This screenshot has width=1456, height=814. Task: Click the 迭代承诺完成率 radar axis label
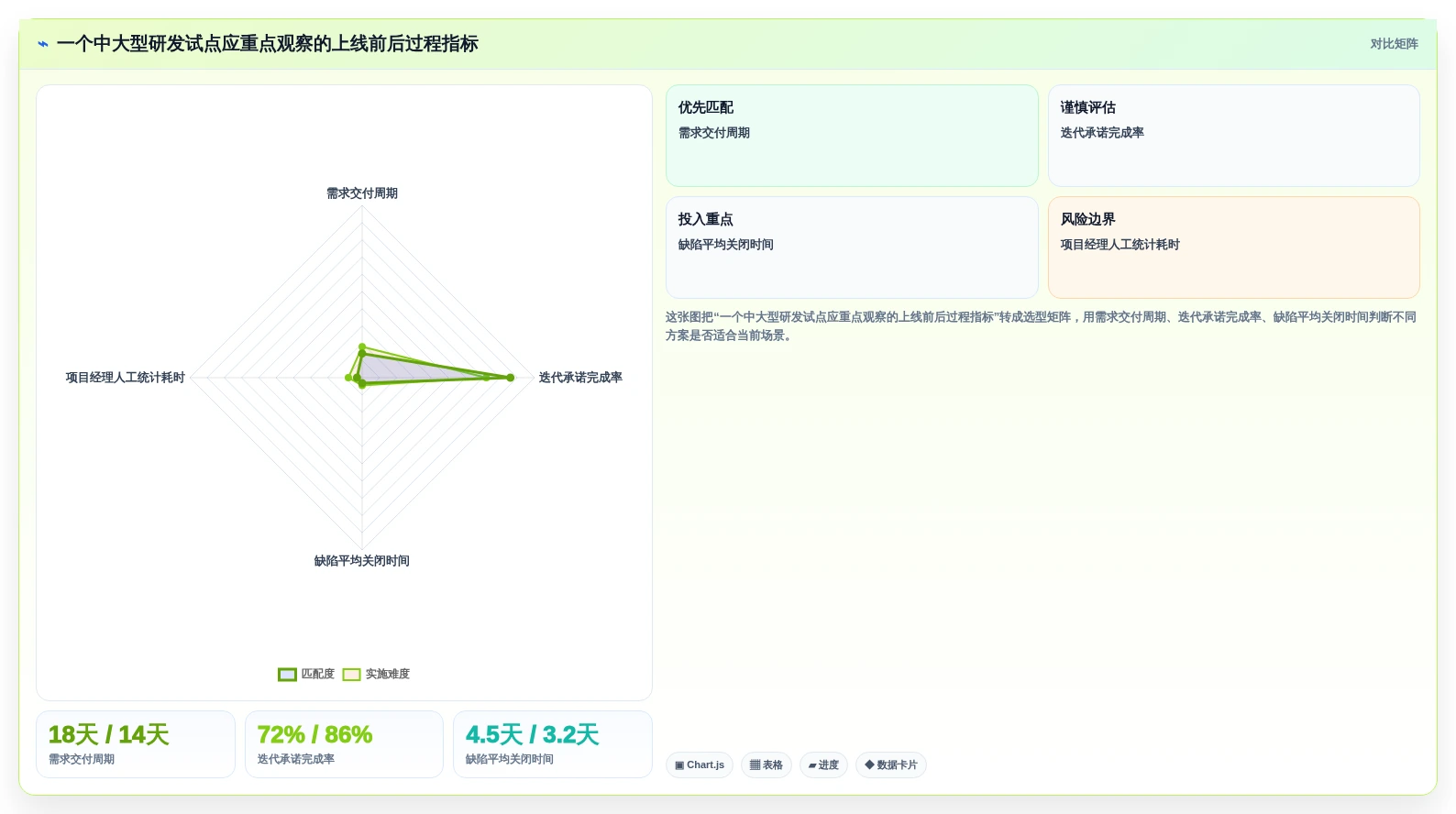tap(580, 378)
